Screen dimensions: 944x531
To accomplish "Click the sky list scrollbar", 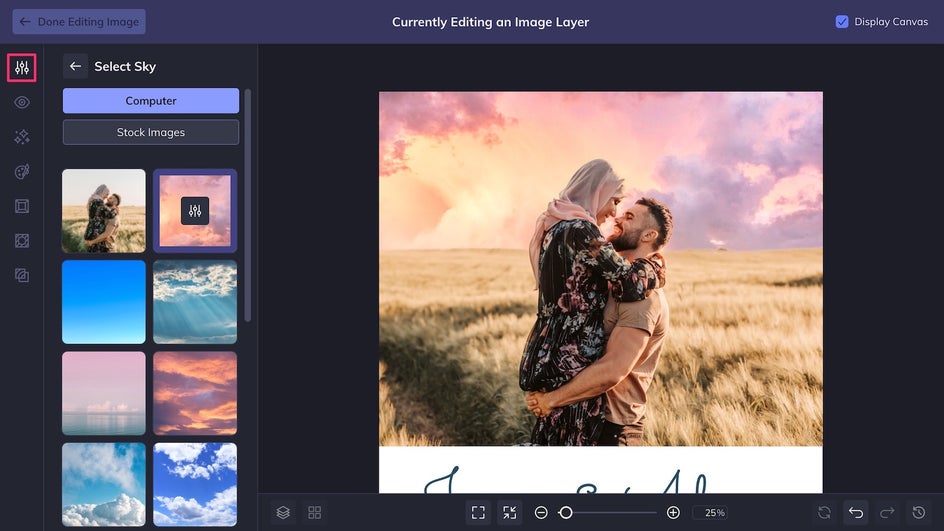I will click(247, 205).
